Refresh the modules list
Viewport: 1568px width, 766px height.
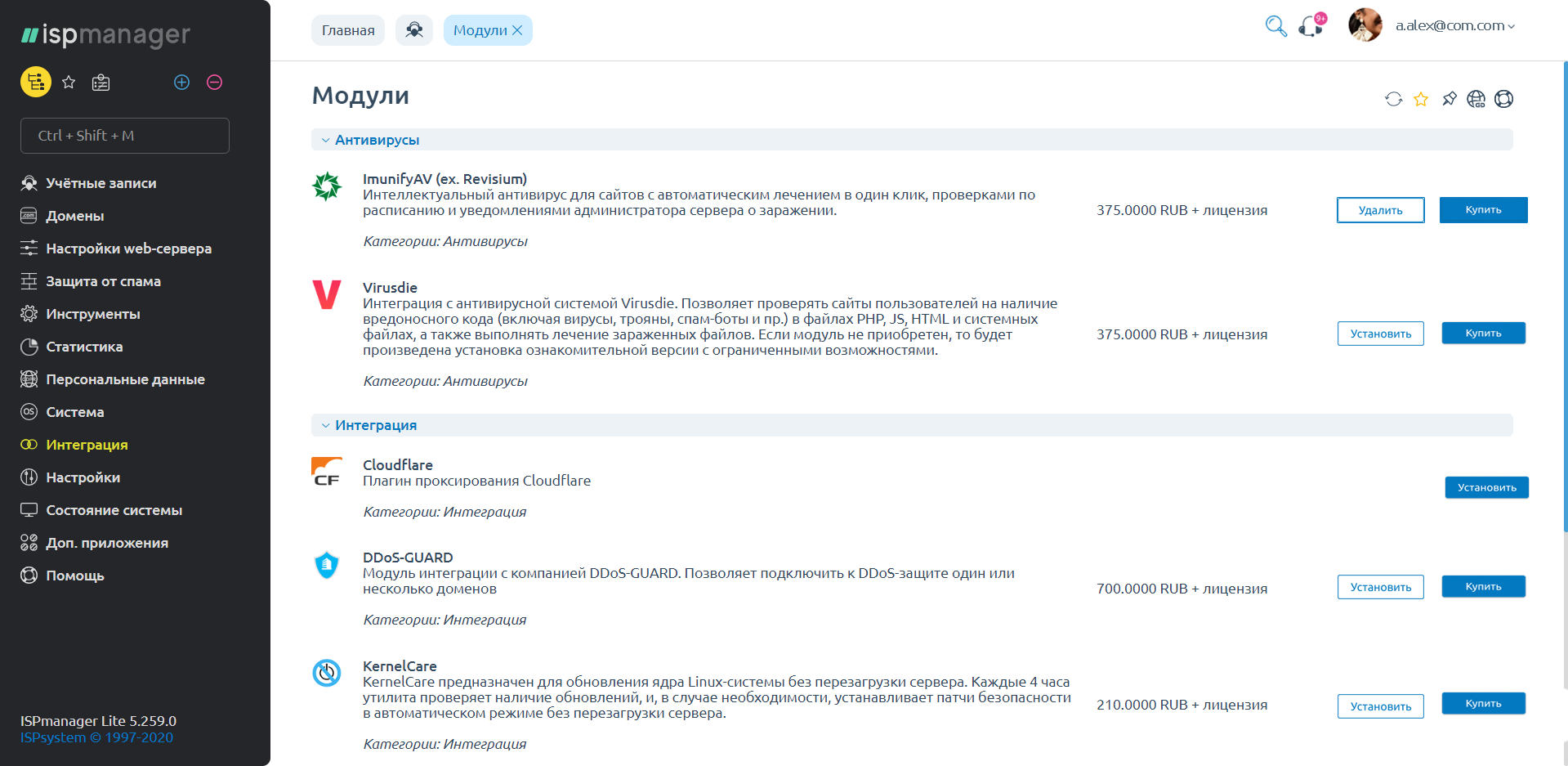(x=1394, y=99)
